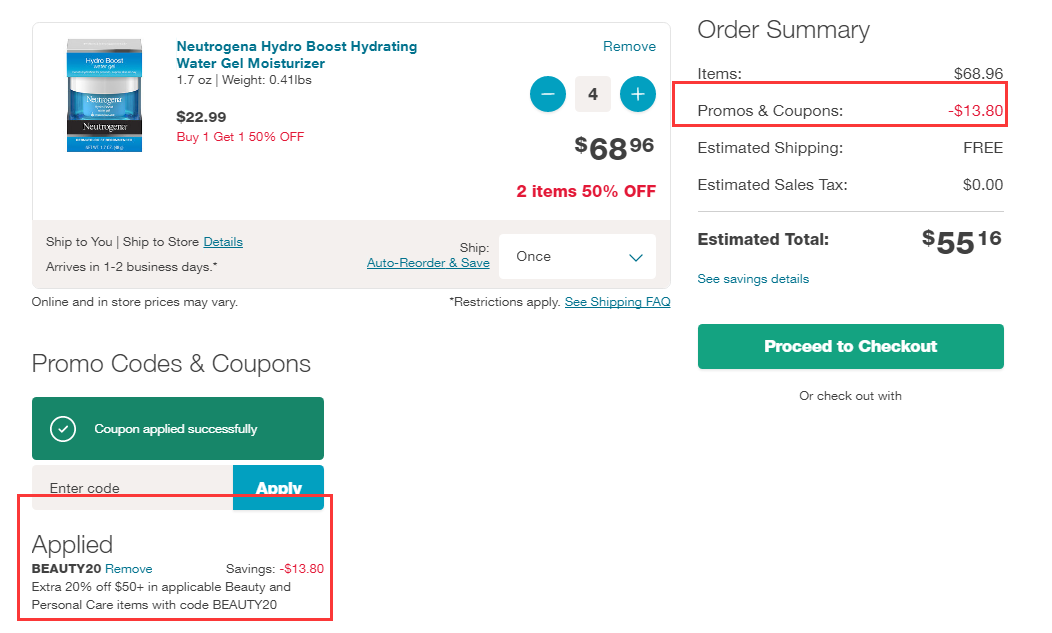Open the Neutrogena Hydro Boost product title link
Image resolution: width=1052 pixels, height=633 pixels.
(x=296, y=55)
